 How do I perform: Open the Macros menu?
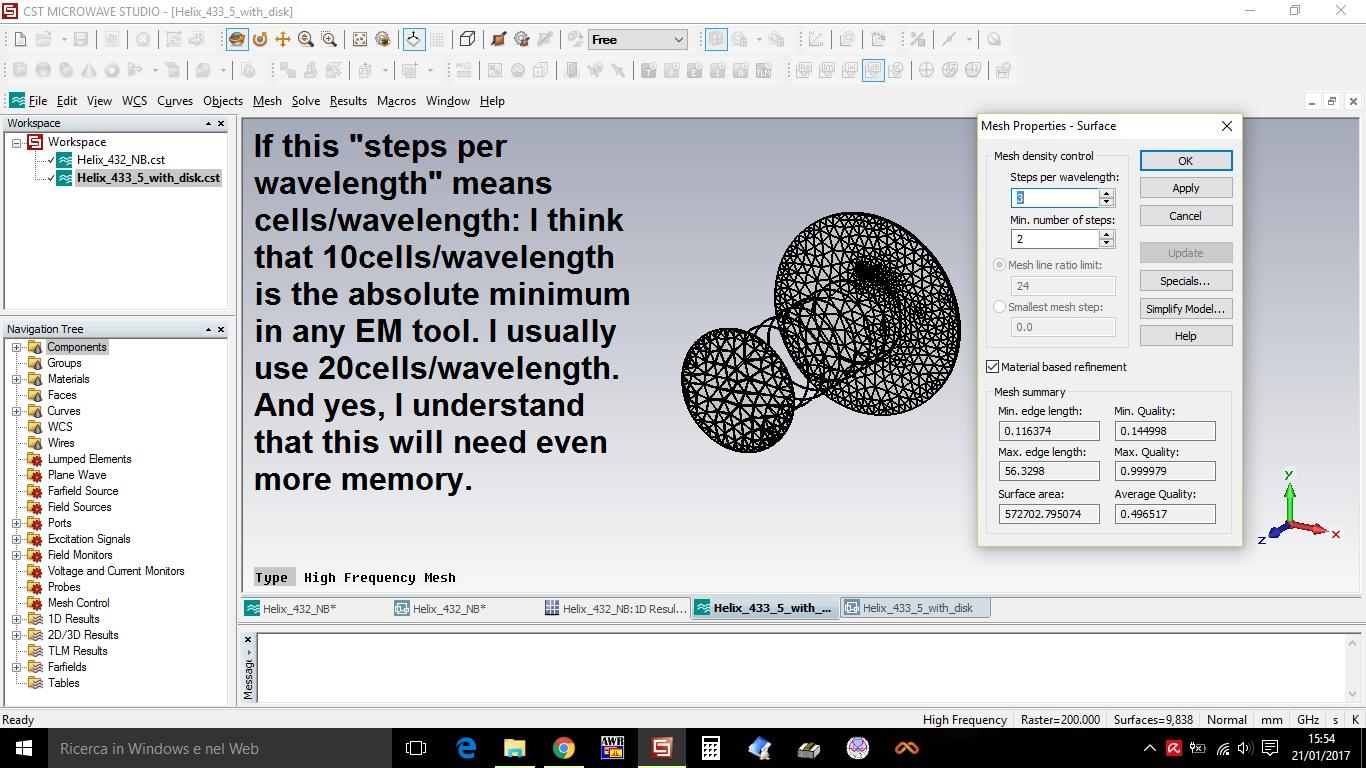[x=396, y=101]
